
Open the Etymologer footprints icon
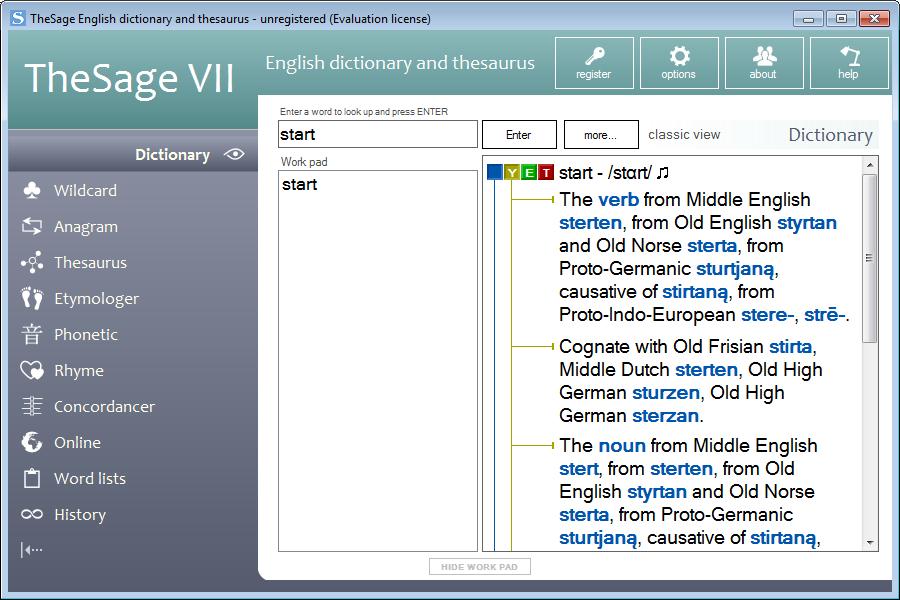(x=32, y=299)
